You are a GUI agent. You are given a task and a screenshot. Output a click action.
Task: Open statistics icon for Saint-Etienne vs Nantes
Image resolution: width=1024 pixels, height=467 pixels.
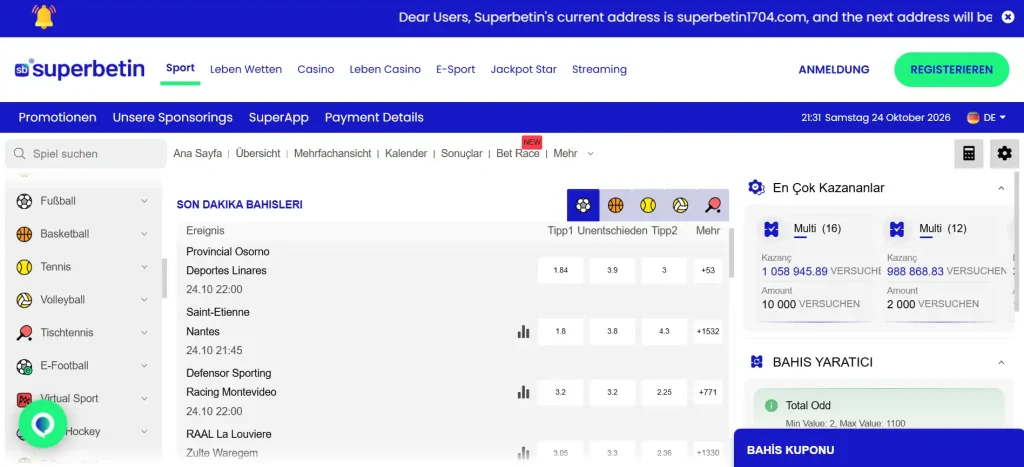(x=523, y=332)
